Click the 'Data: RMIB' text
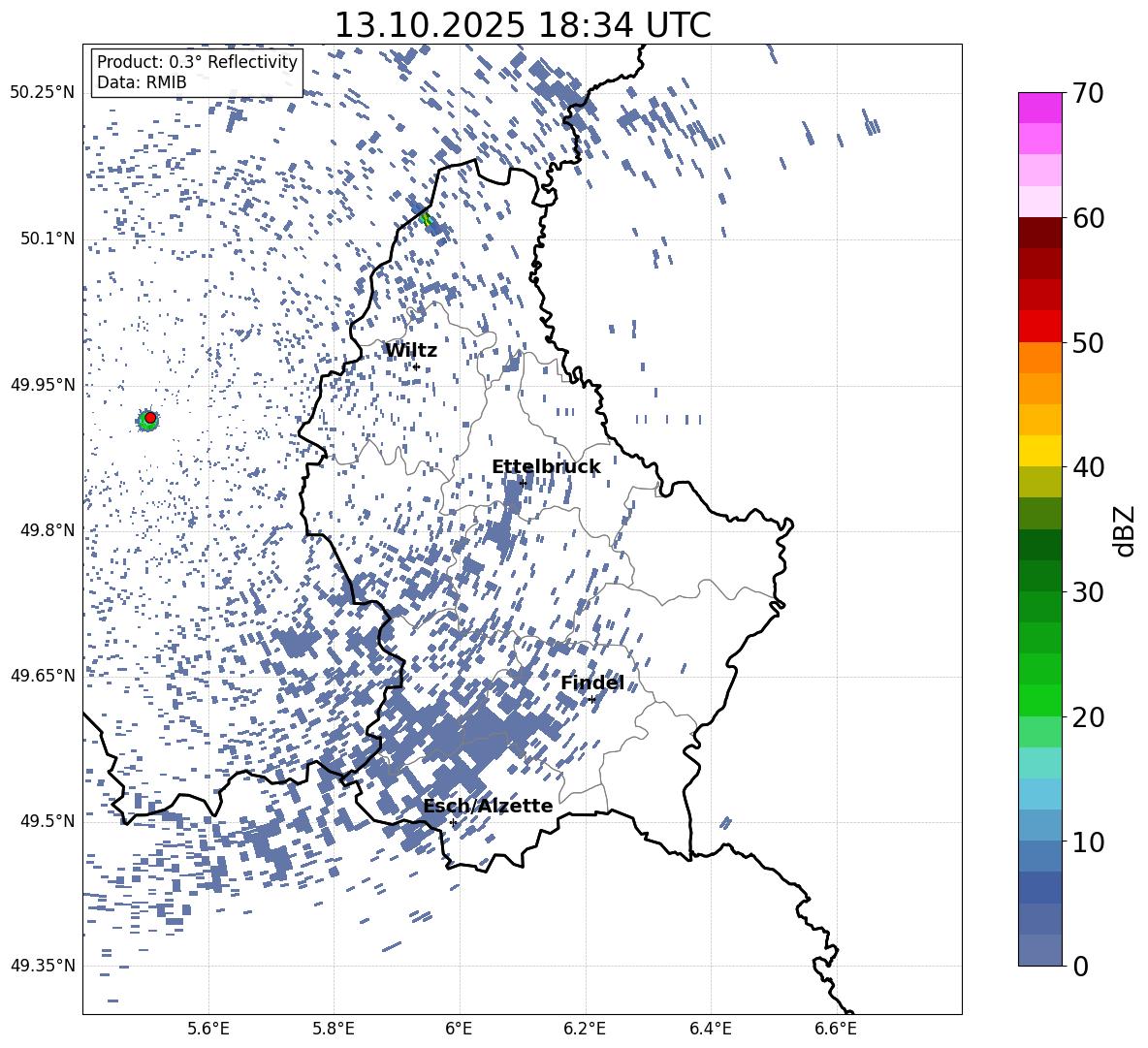This screenshot has height=1048, width=1148. tap(142, 82)
